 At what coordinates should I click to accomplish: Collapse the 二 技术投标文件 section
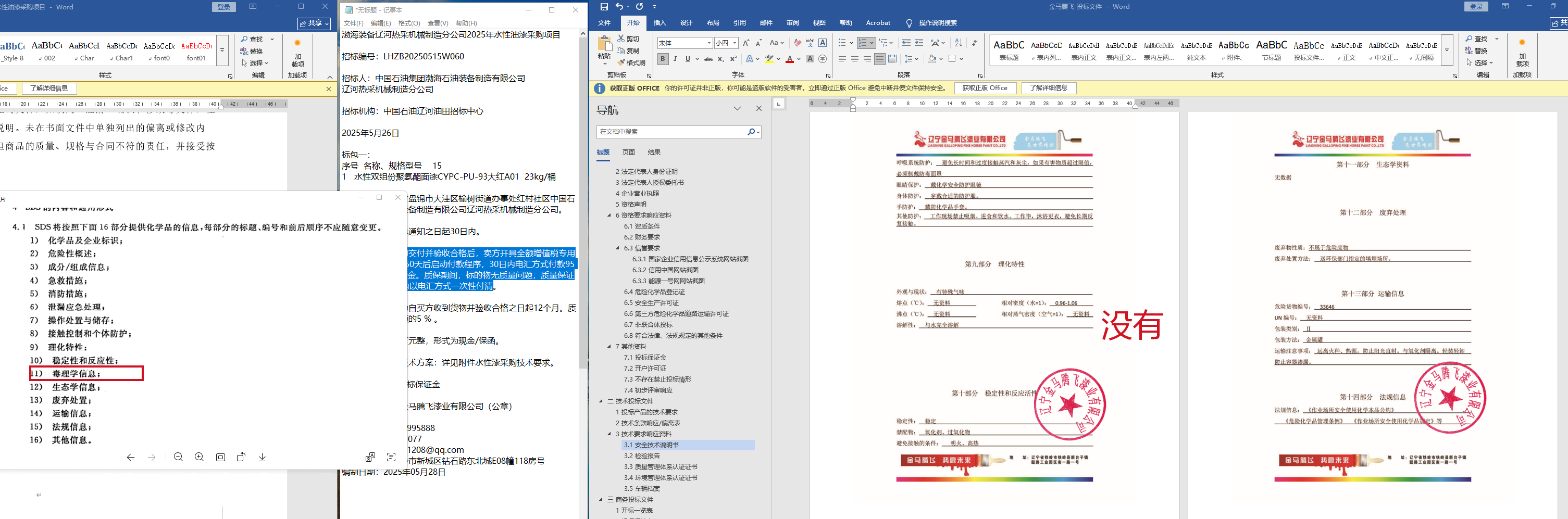pos(600,401)
